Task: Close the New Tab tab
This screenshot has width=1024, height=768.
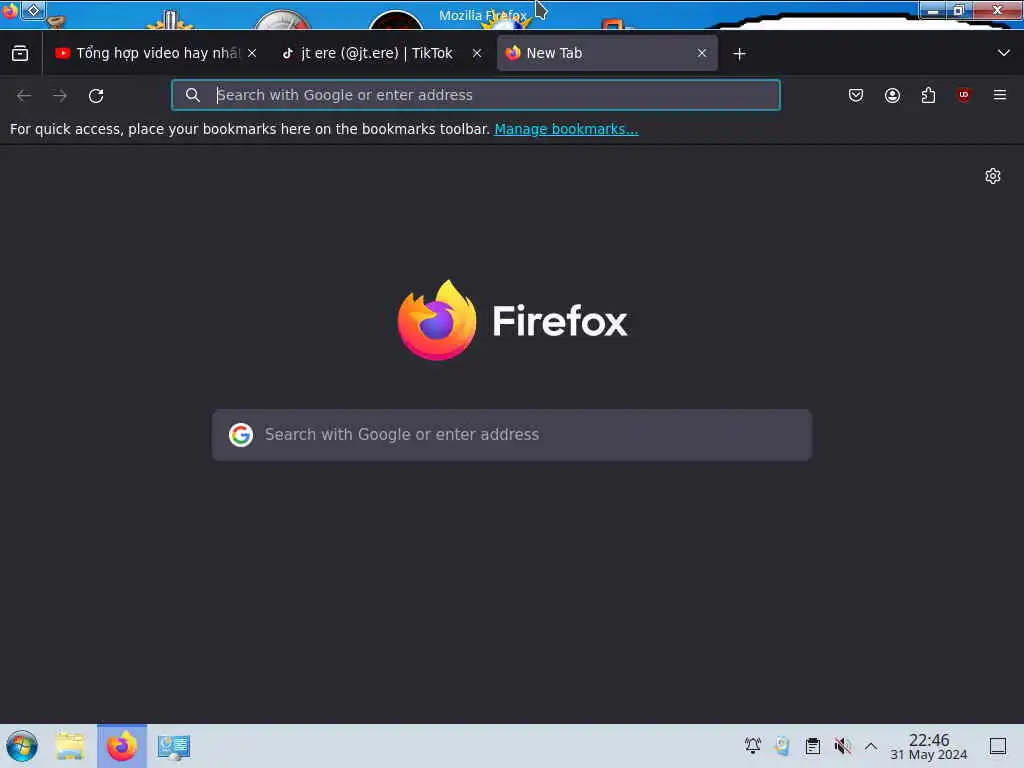Action: (702, 54)
